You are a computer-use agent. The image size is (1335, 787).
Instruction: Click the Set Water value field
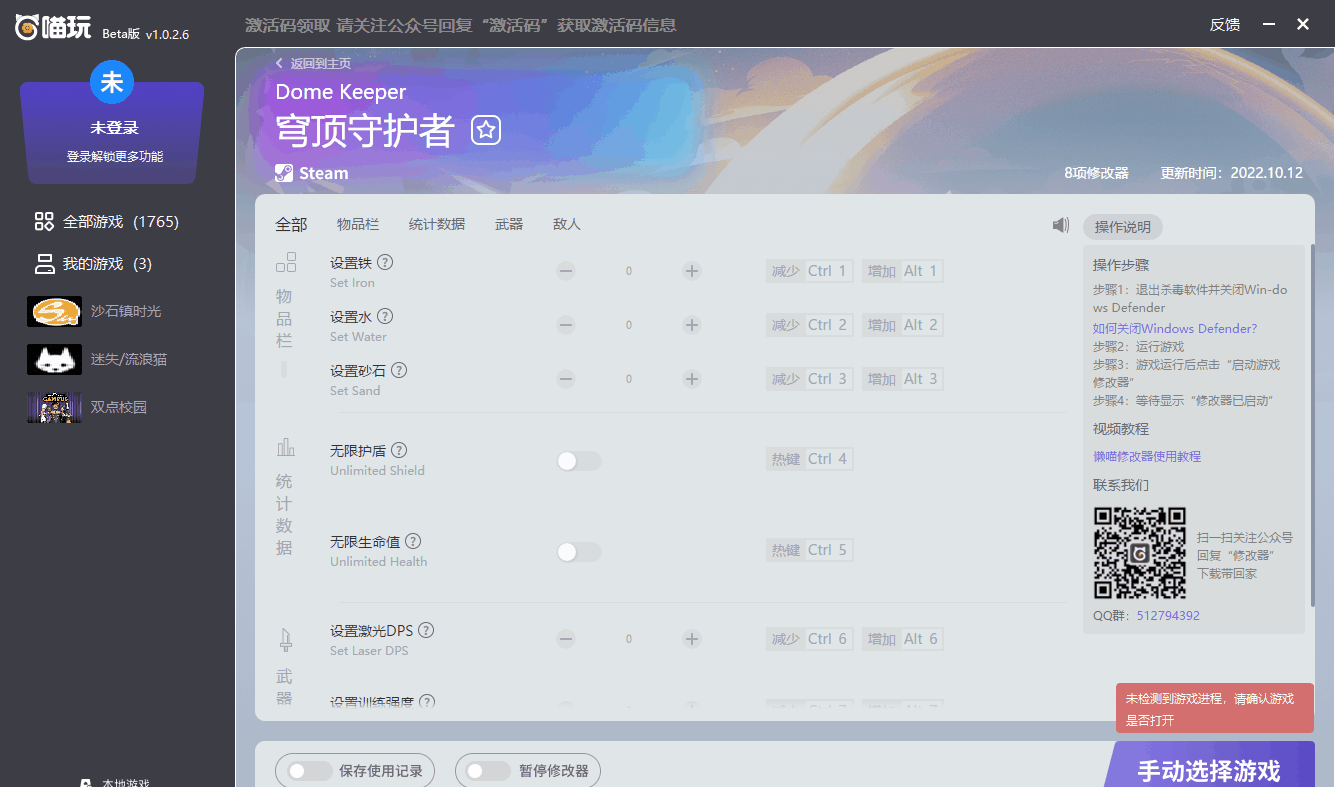click(x=629, y=325)
